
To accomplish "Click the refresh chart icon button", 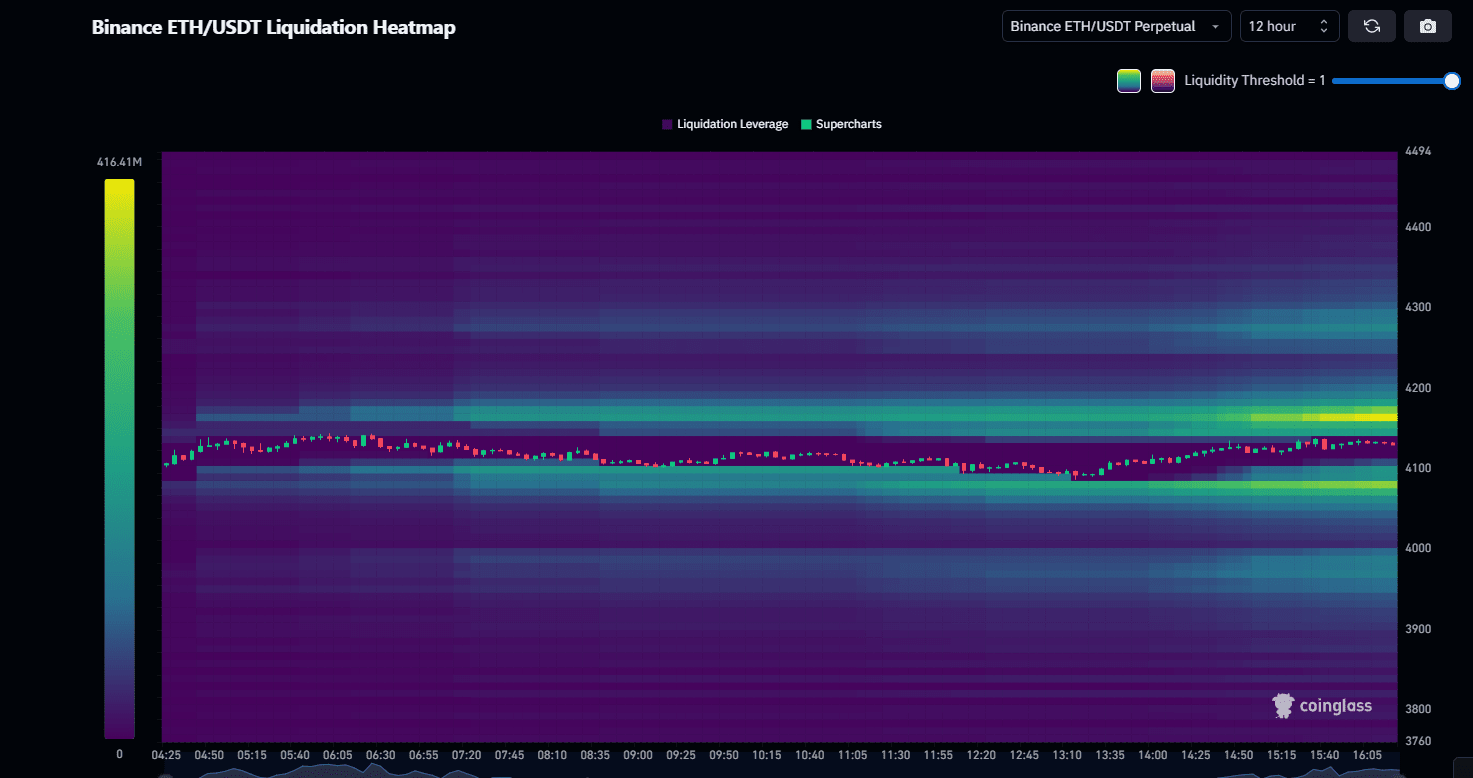I will click(1371, 26).
